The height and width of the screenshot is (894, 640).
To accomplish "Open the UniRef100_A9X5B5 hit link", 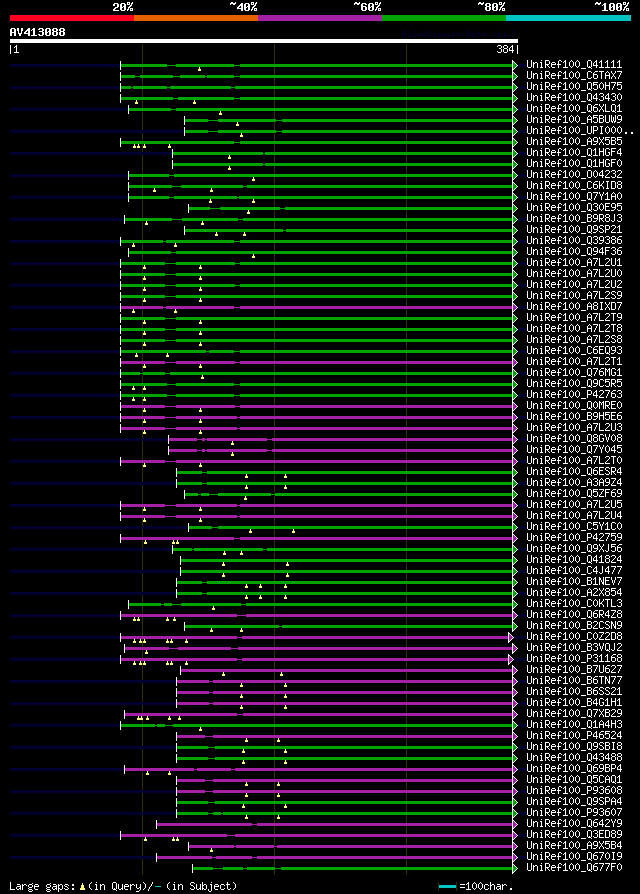I will point(574,141).
